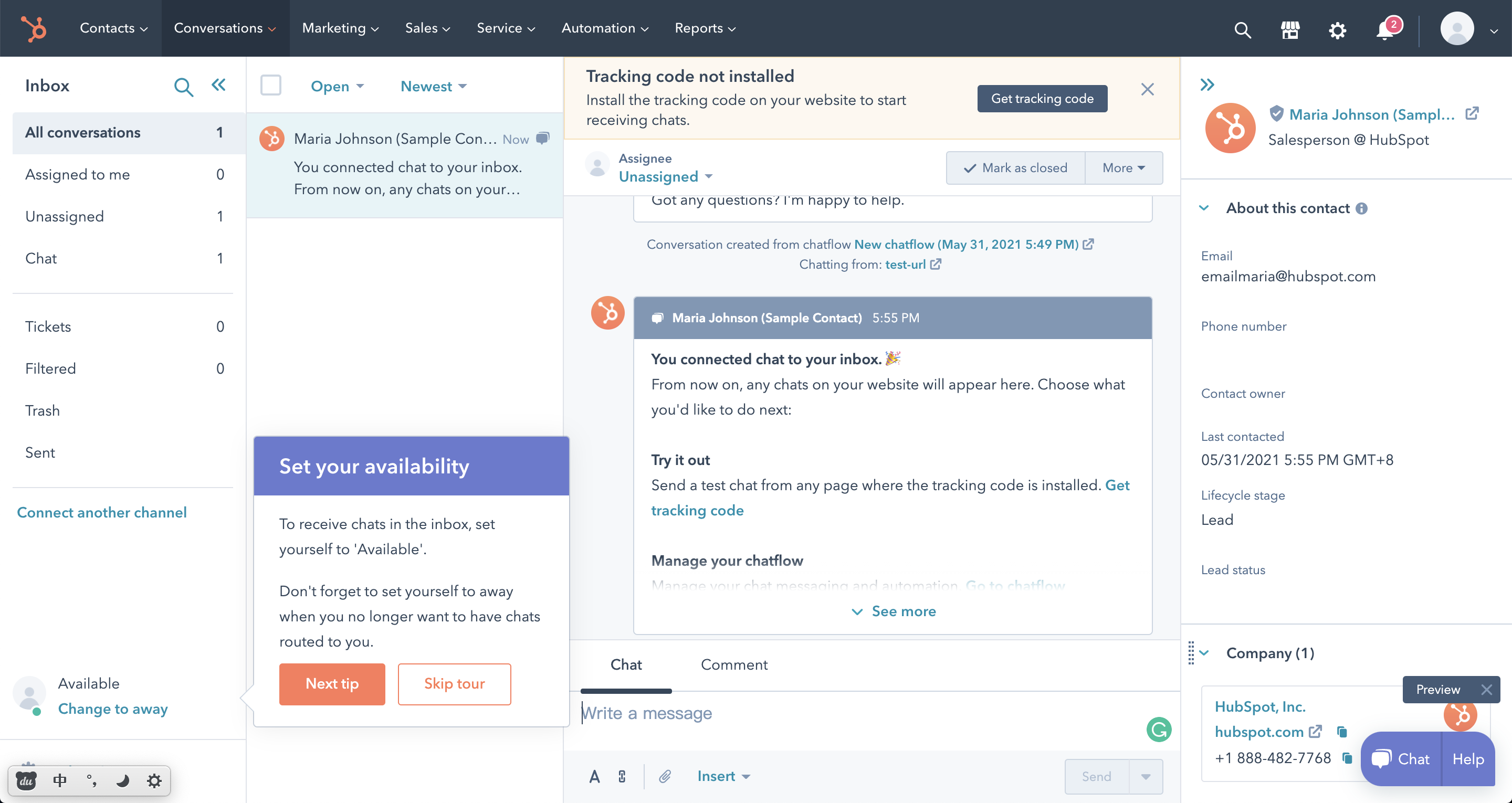The width and height of the screenshot is (1512, 803).
Task: Open the Sales menu
Action: coord(427,28)
